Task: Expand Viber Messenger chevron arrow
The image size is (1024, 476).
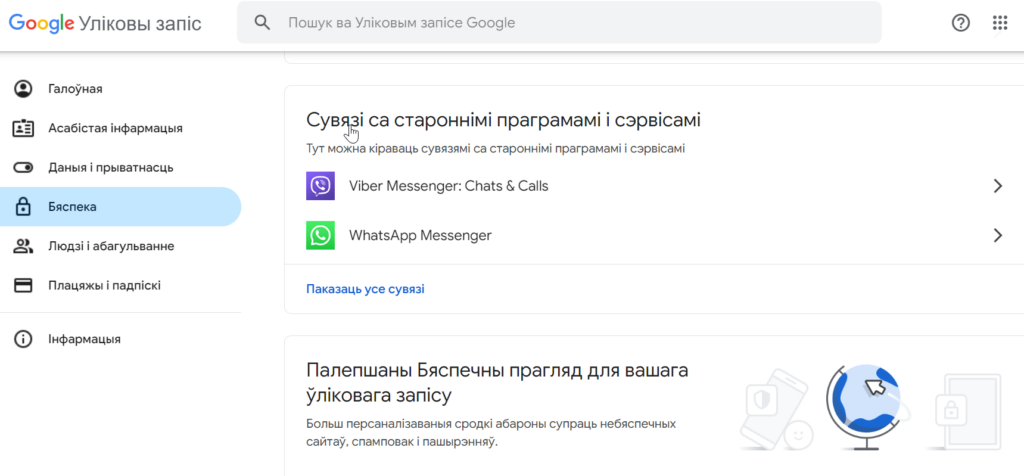Action: point(997,186)
